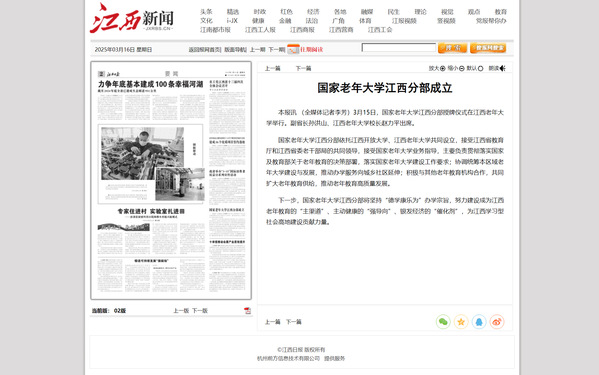Click the orange 搜索 button
Viewport: 599px width, 375px height.
tap(452, 48)
